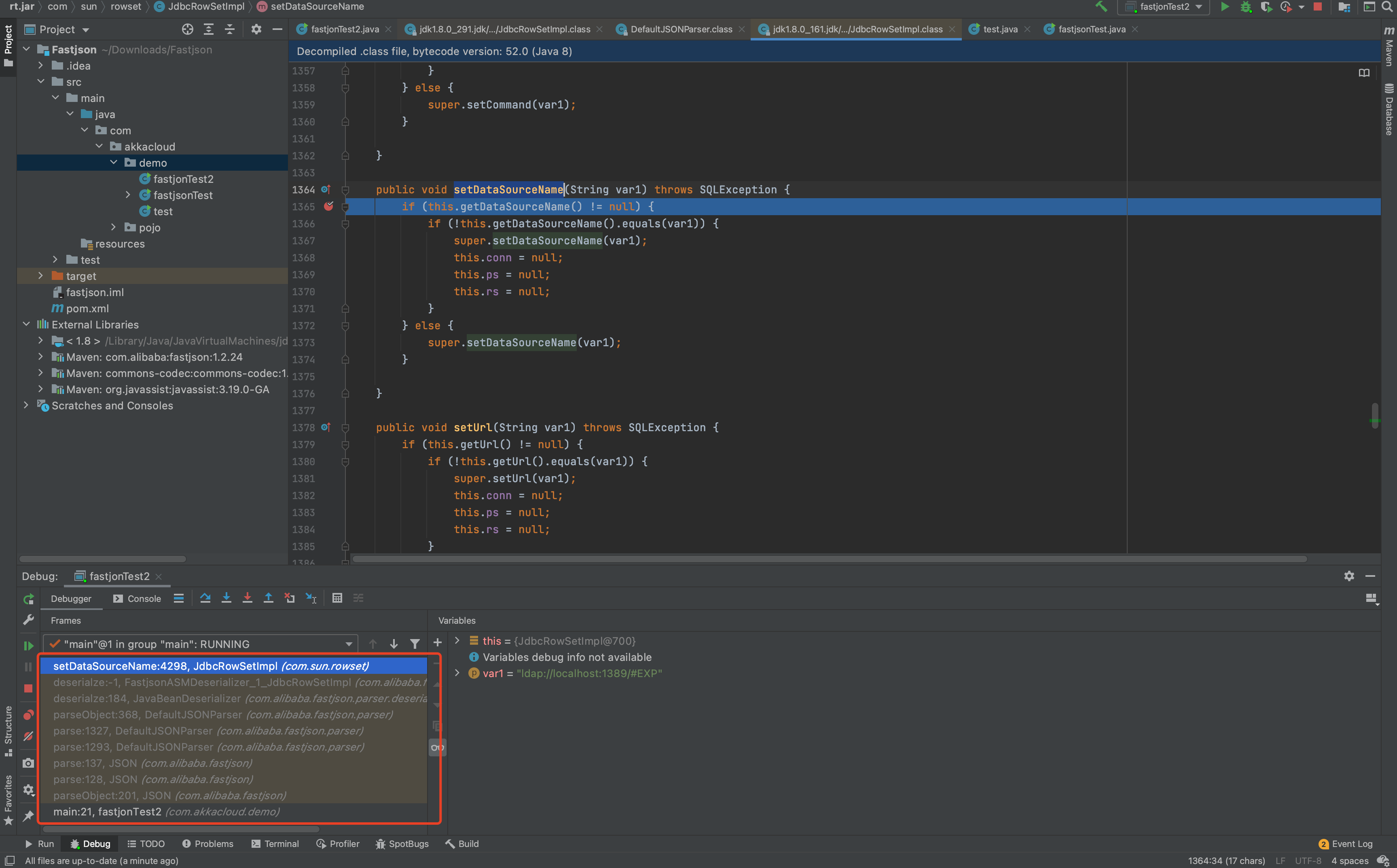The height and width of the screenshot is (868, 1397).
Task: Open the Problems tool window tab
Action: (208, 843)
